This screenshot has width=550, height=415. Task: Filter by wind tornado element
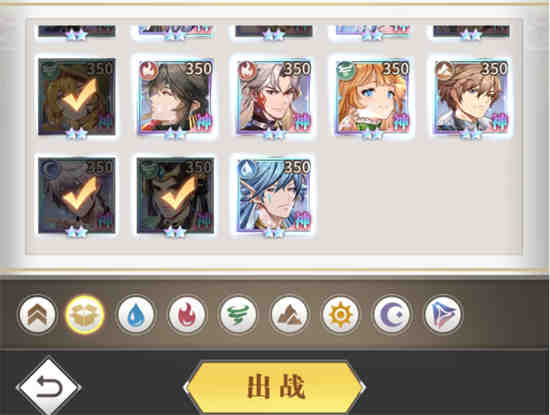238,315
